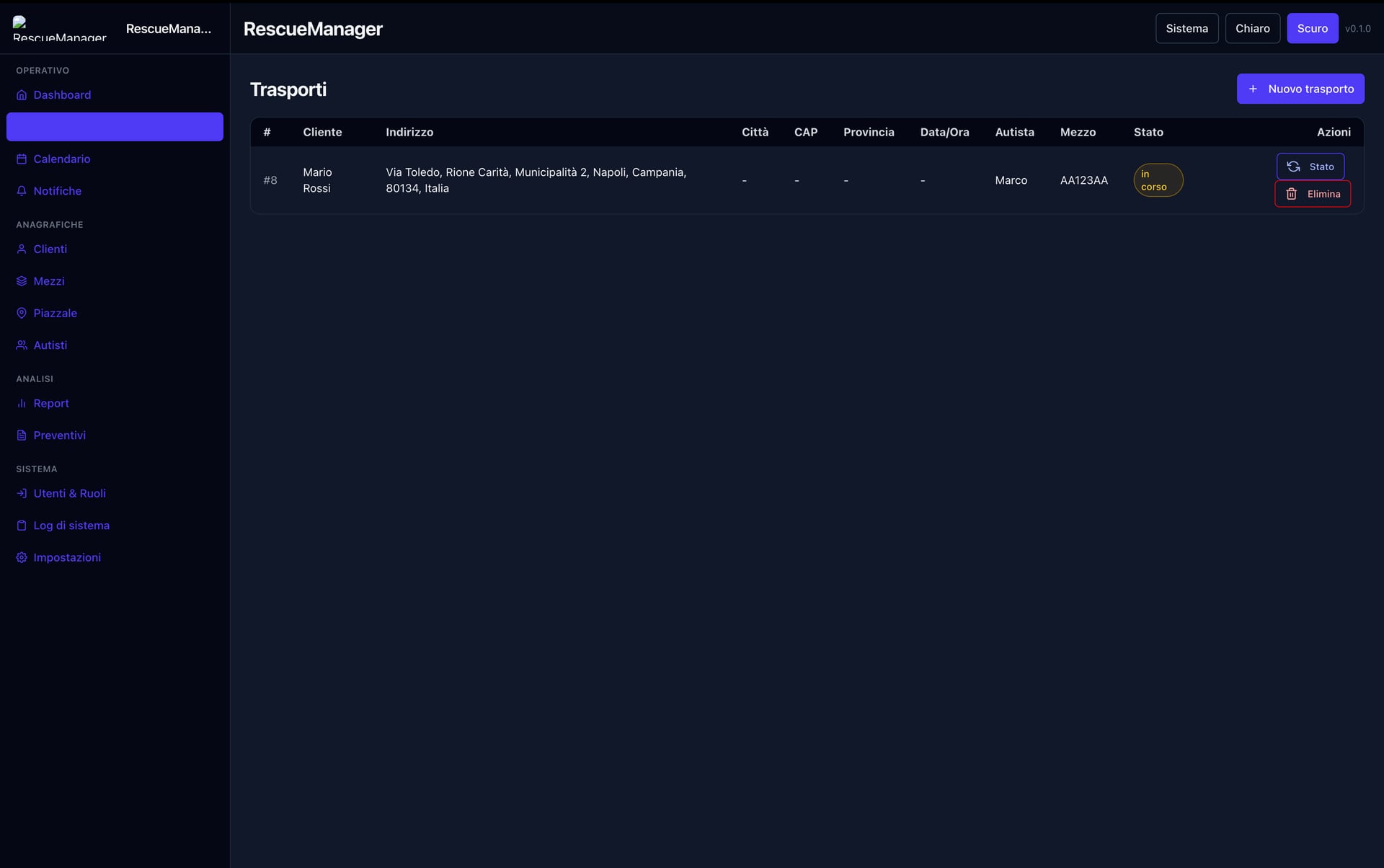The height and width of the screenshot is (868, 1384).
Task: Click the Stato action button
Action: [1310, 167]
